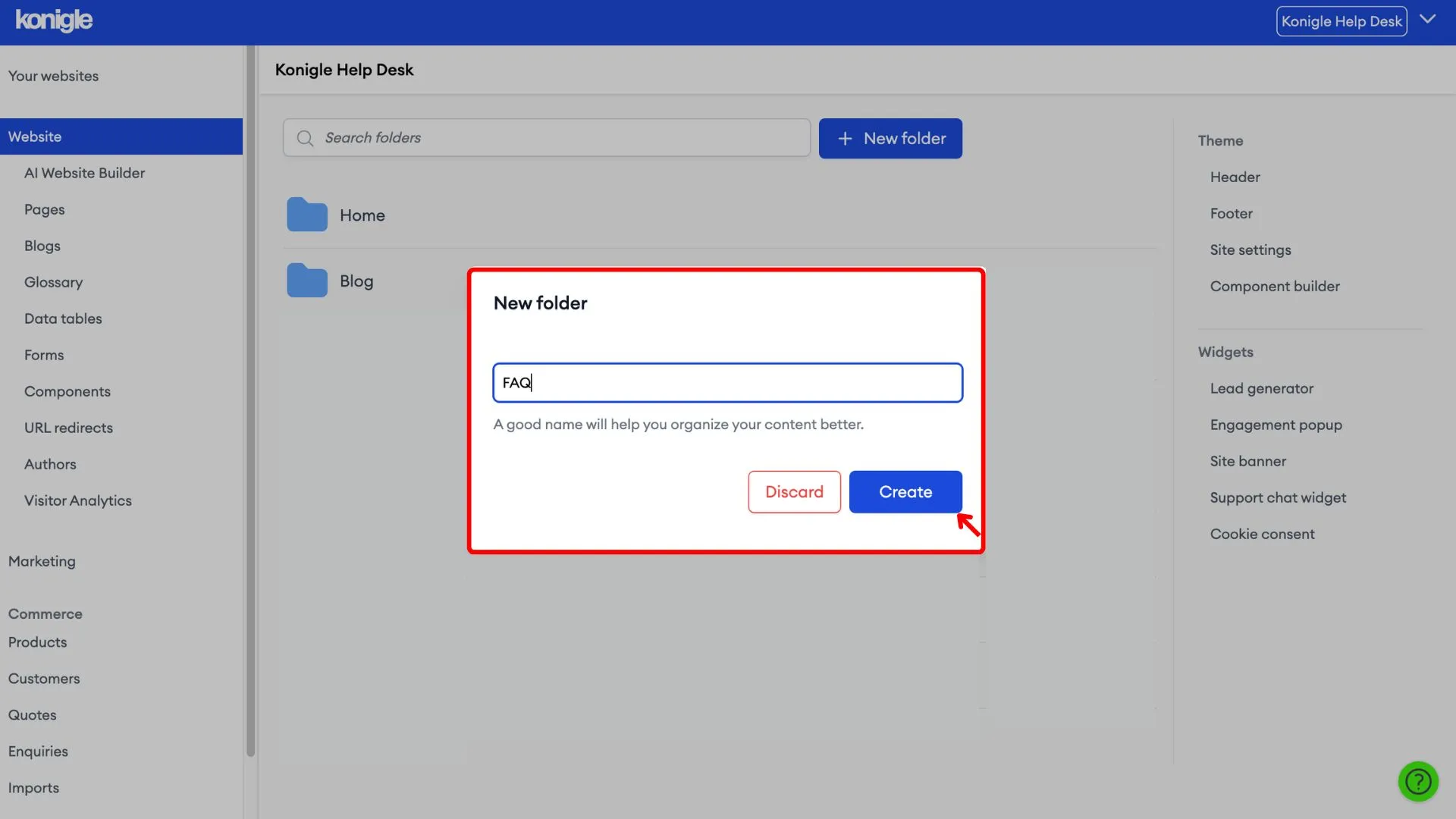Click the search magnifier icon
Viewport: 1456px width, 819px height.
305,138
